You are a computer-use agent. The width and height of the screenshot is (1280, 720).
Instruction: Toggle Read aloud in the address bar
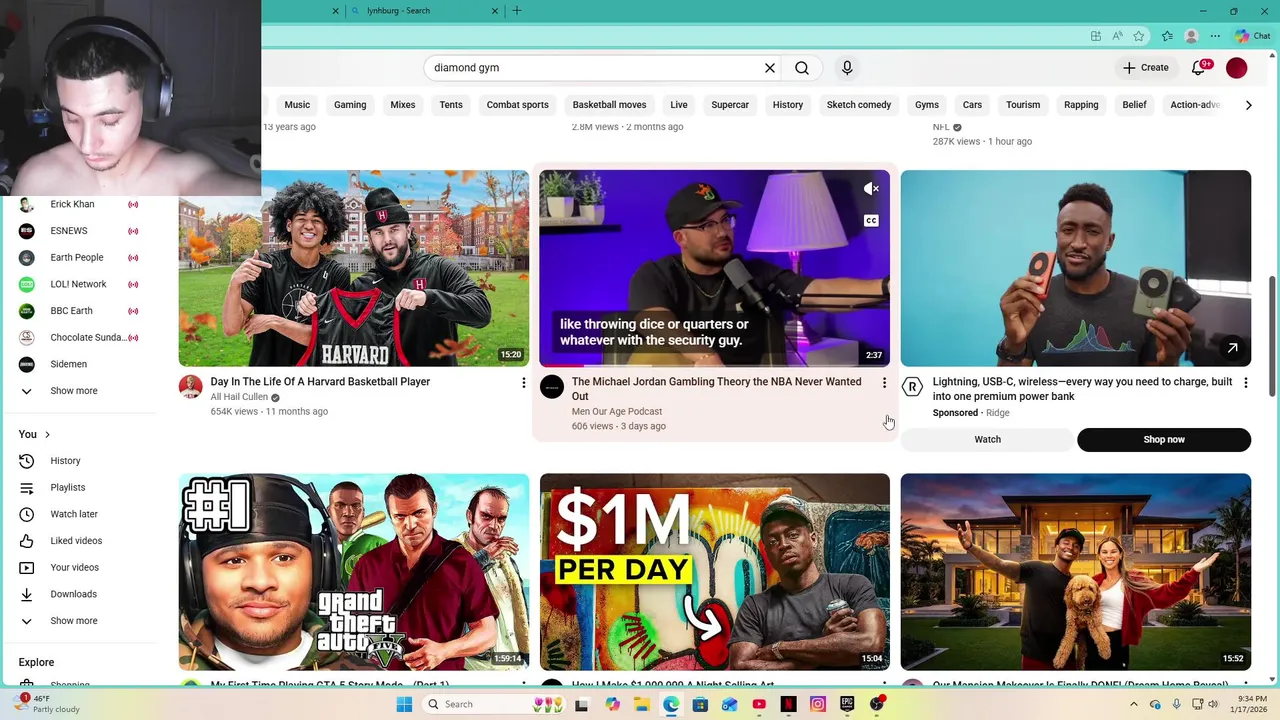click(1117, 36)
